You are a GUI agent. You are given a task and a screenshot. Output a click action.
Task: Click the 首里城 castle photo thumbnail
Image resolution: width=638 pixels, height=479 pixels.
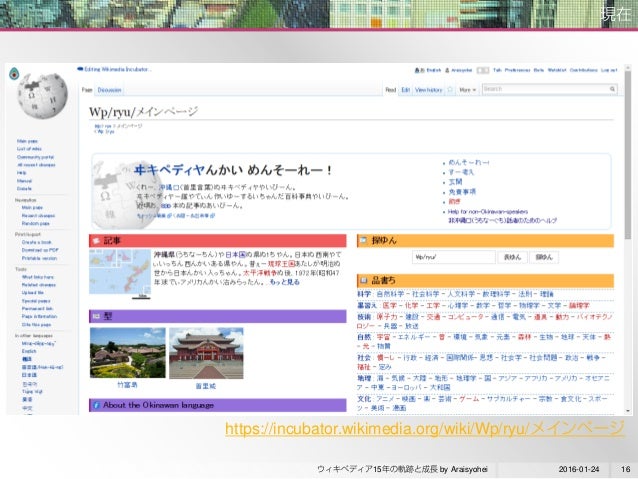[206, 353]
